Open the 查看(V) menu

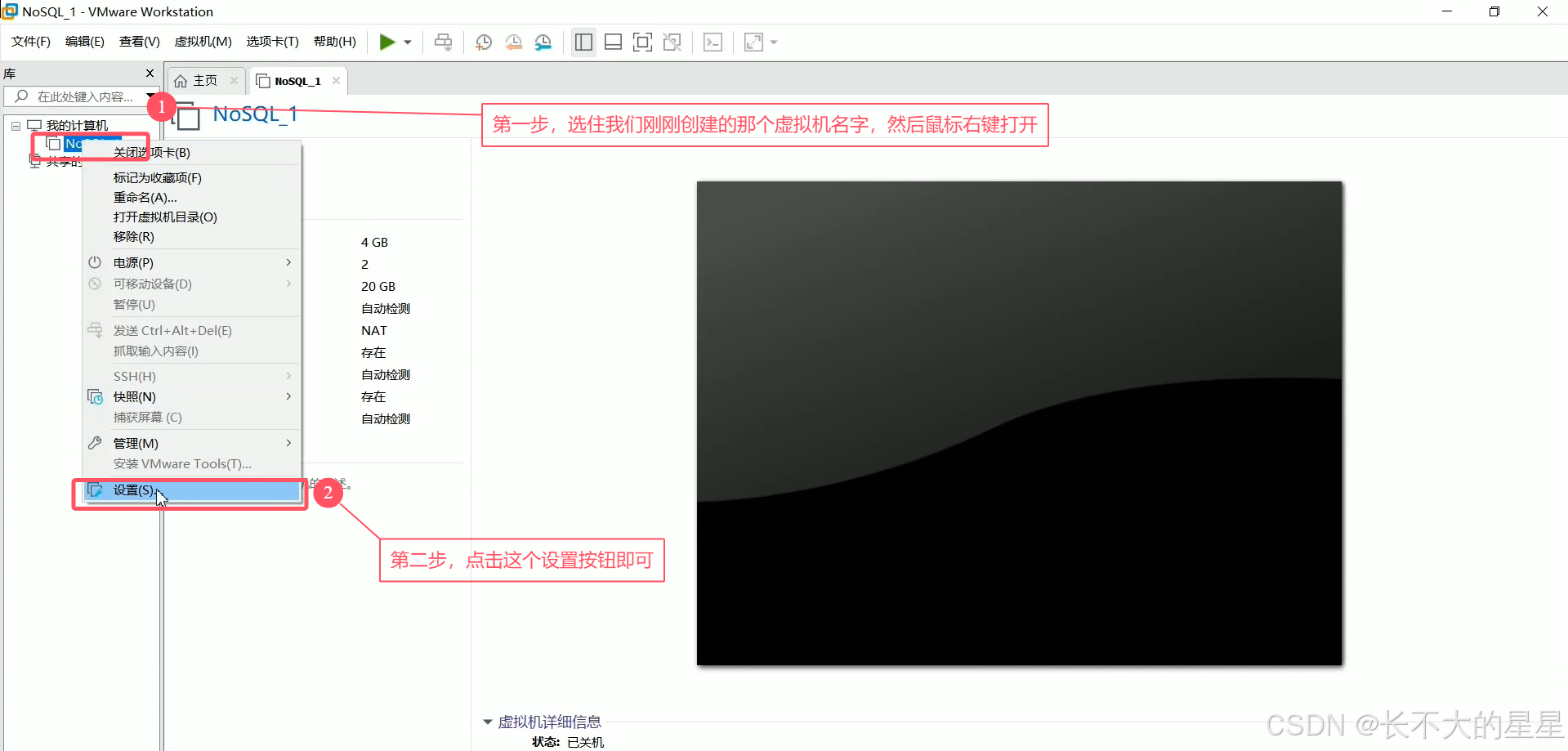140,42
